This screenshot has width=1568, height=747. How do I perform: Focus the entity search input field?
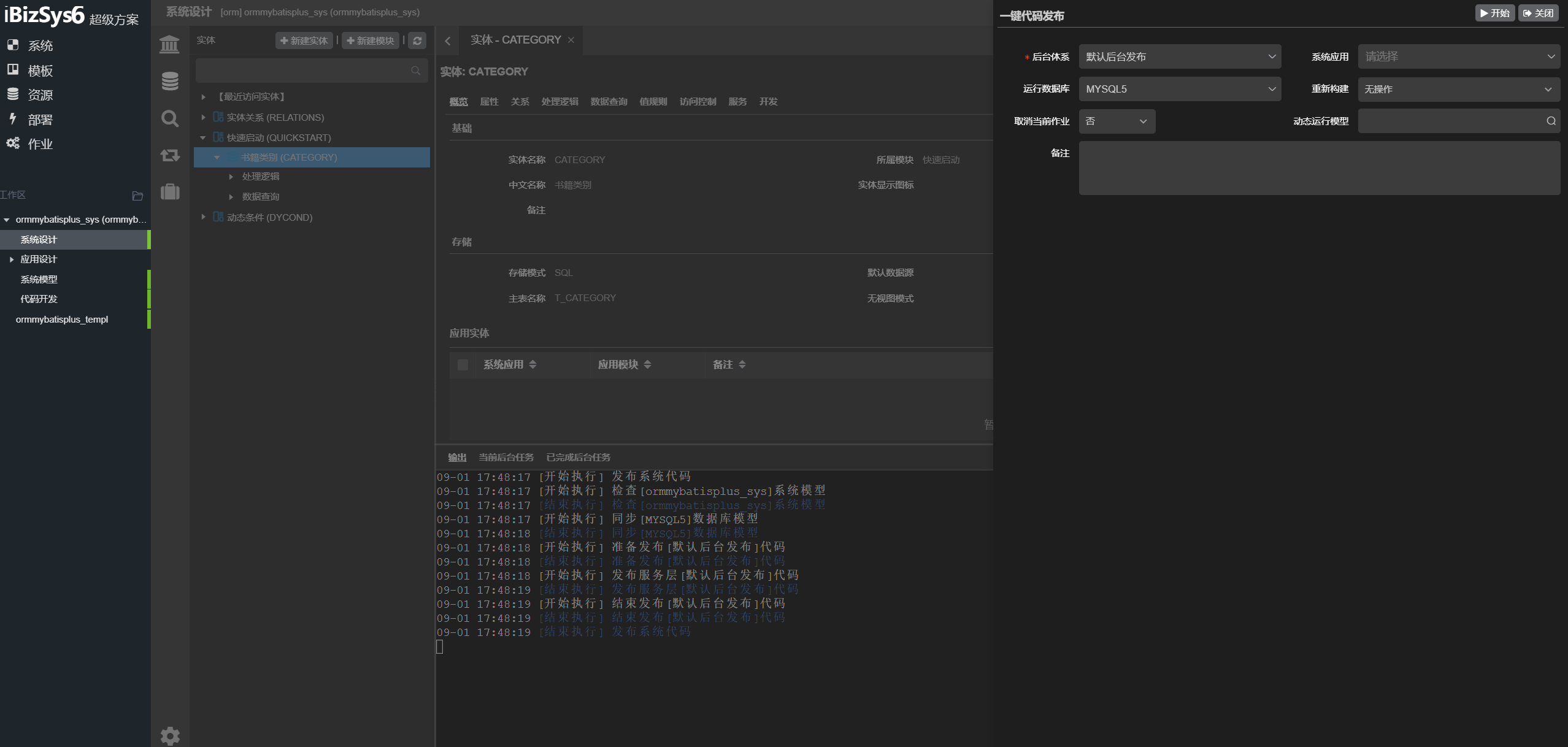pyautogui.click(x=312, y=71)
